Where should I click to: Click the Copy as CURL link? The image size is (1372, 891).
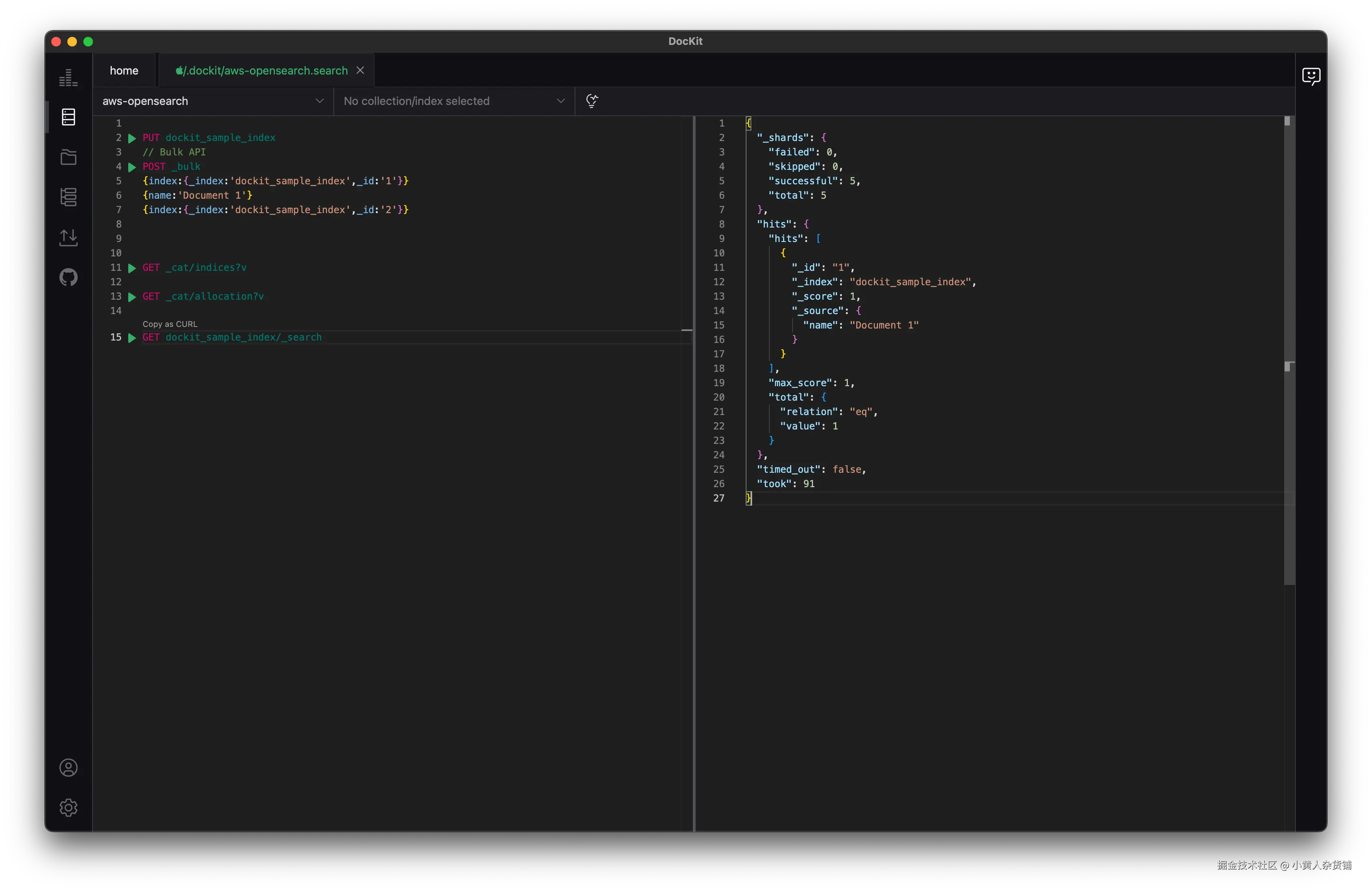point(169,324)
